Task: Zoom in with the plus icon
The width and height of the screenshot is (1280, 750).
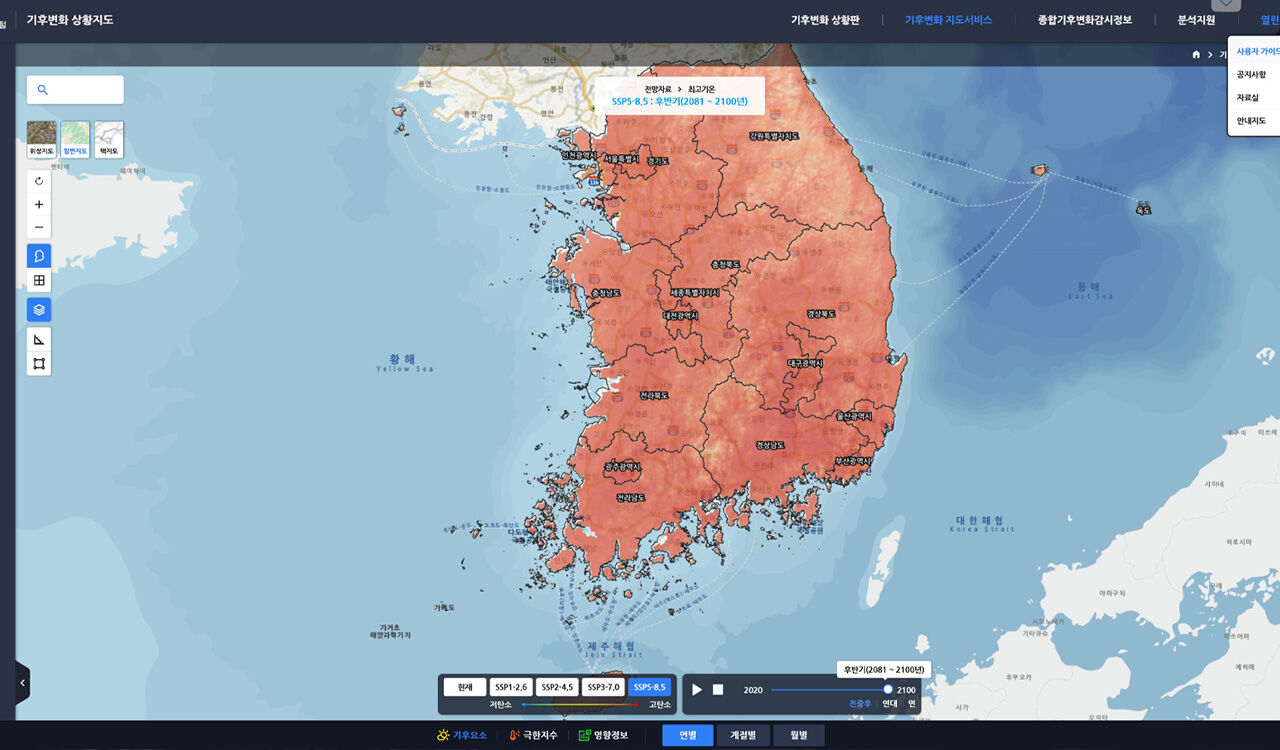Action: pyautogui.click(x=39, y=204)
